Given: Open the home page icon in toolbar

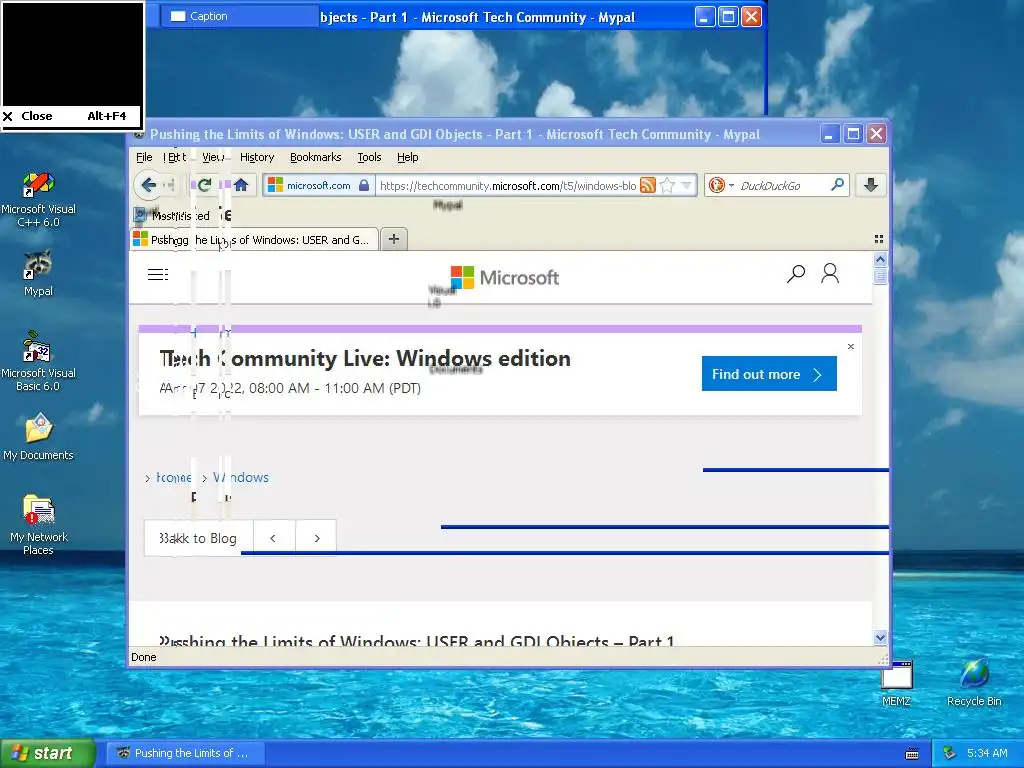Looking at the screenshot, I should pos(241,185).
